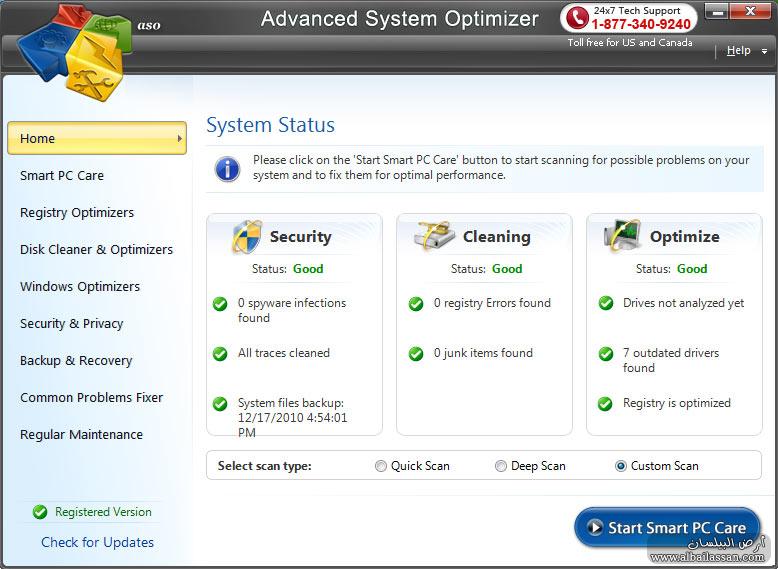
Task: Click the 1-877-340-9240 support number
Action: coord(641,24)
